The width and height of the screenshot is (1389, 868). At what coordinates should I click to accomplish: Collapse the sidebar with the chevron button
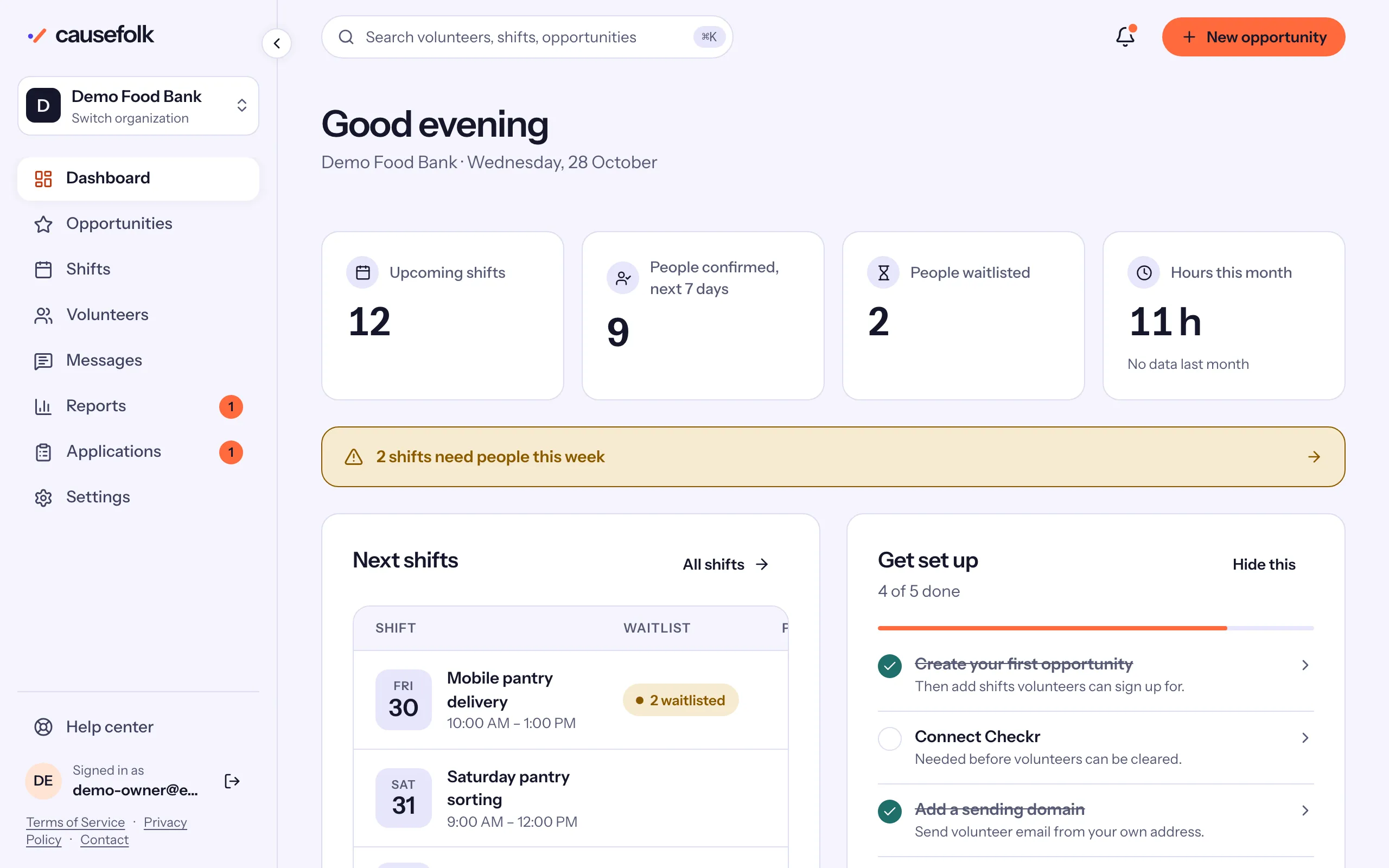click(x=277, y=43)
